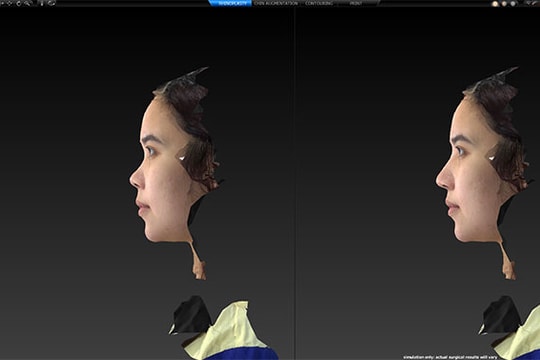The image size is (540, 360).
Task: Click the eye view icon in toolbar
Action: (x=51, y=3)
